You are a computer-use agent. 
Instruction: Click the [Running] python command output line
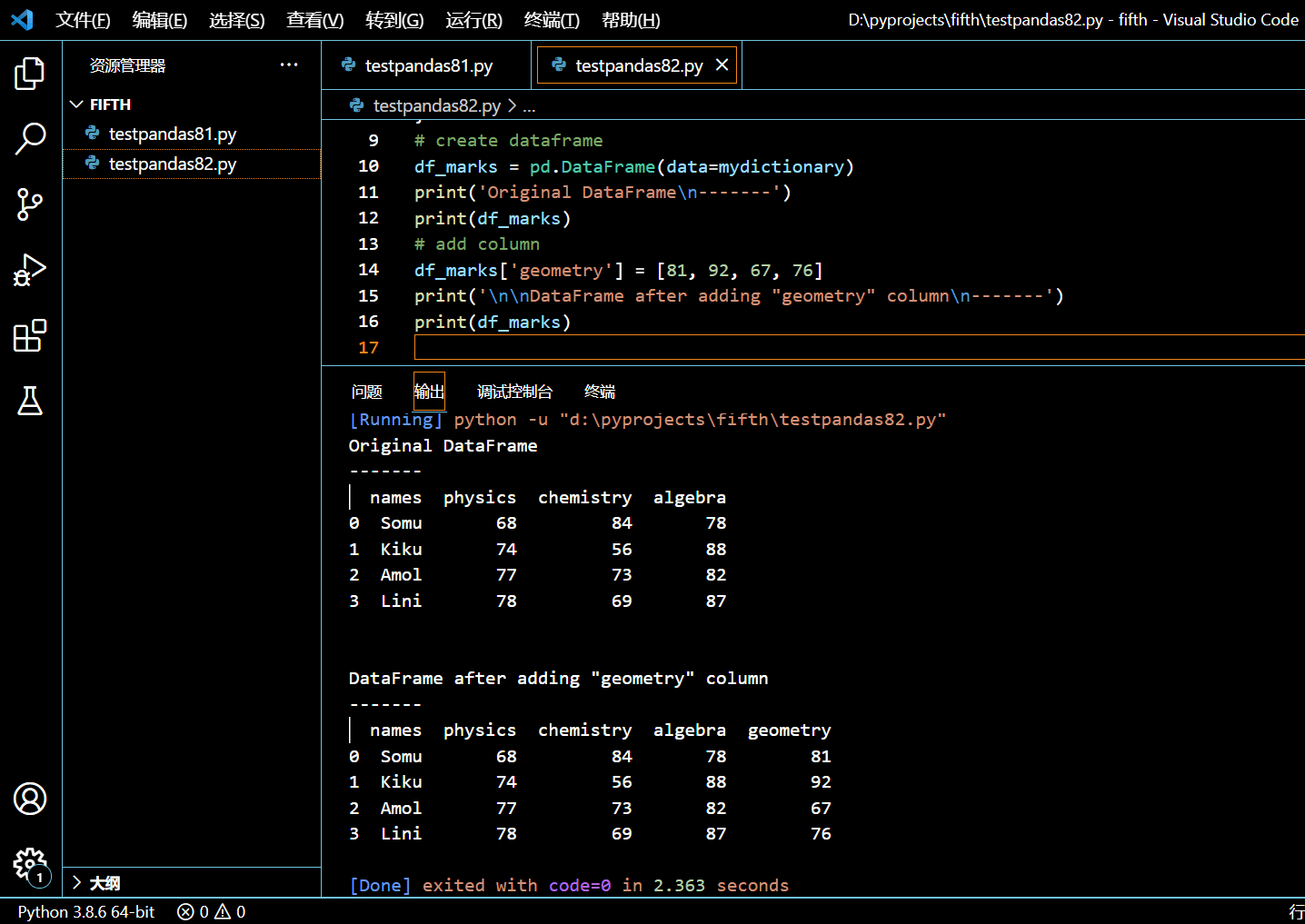point(648,420)
